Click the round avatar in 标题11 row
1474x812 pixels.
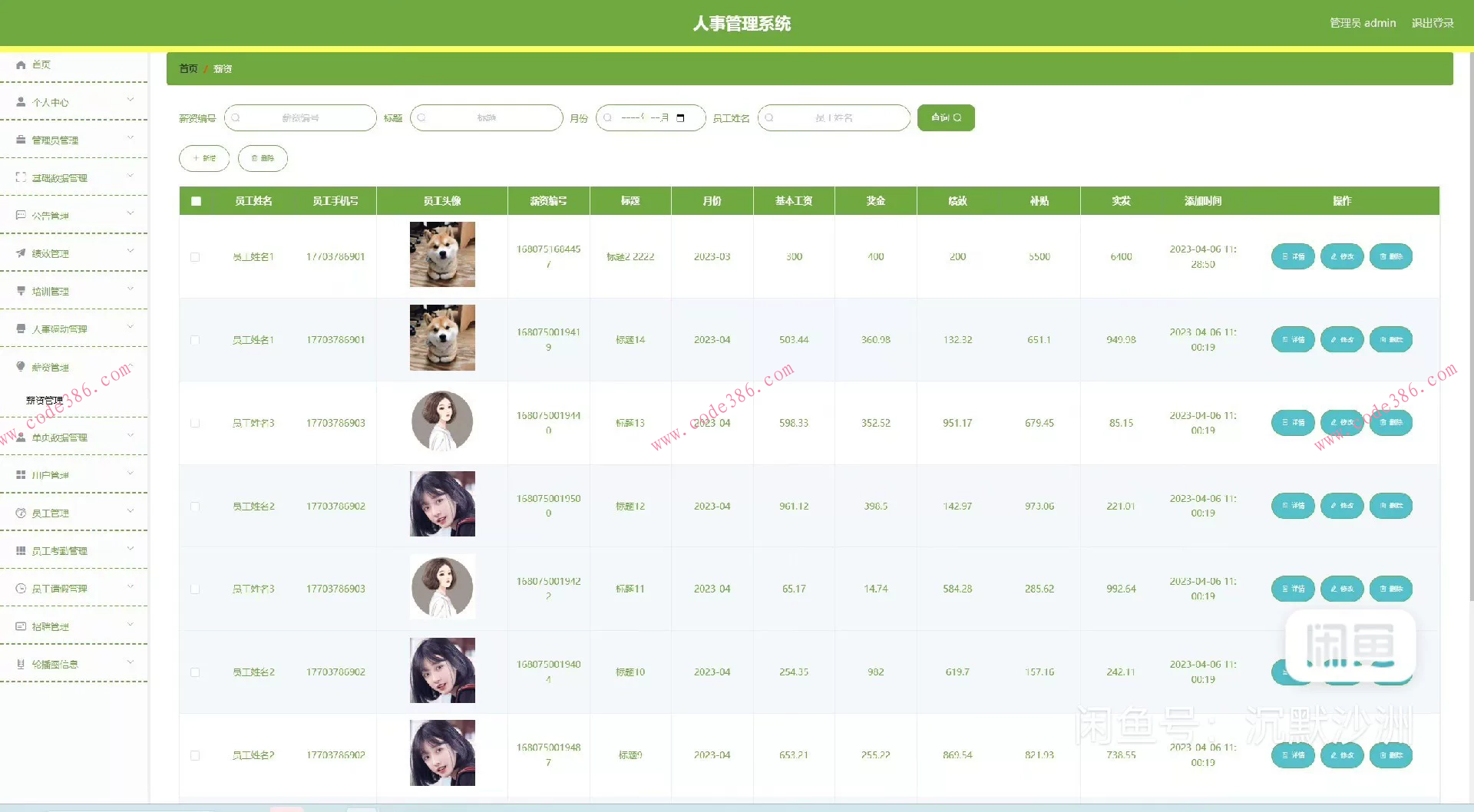442,587
